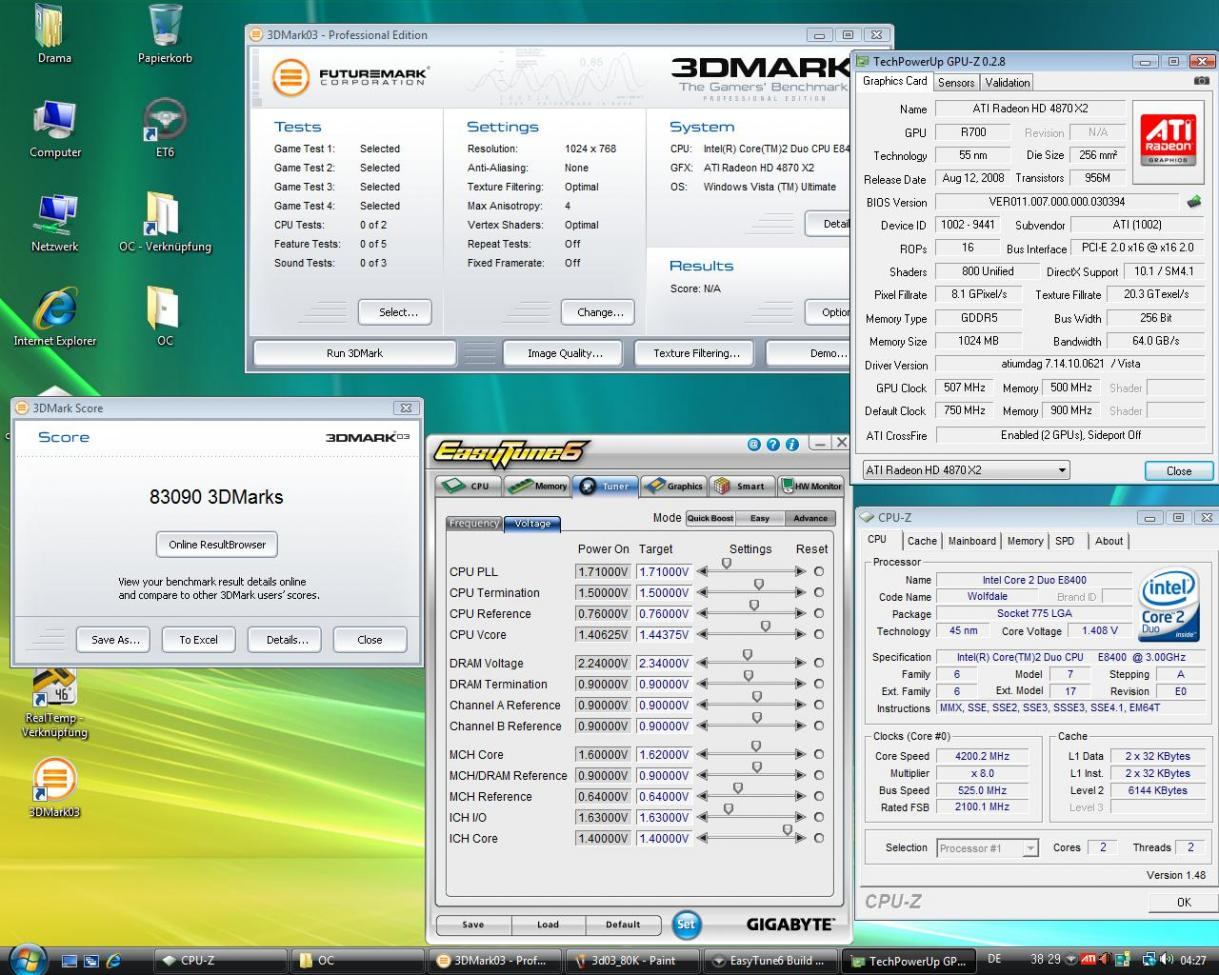Image resolution: width=1219 pixels, height=975 pixels.
Task: Click the GPU-Z BIOS save chip icon
Action: tap(1194, 201)
